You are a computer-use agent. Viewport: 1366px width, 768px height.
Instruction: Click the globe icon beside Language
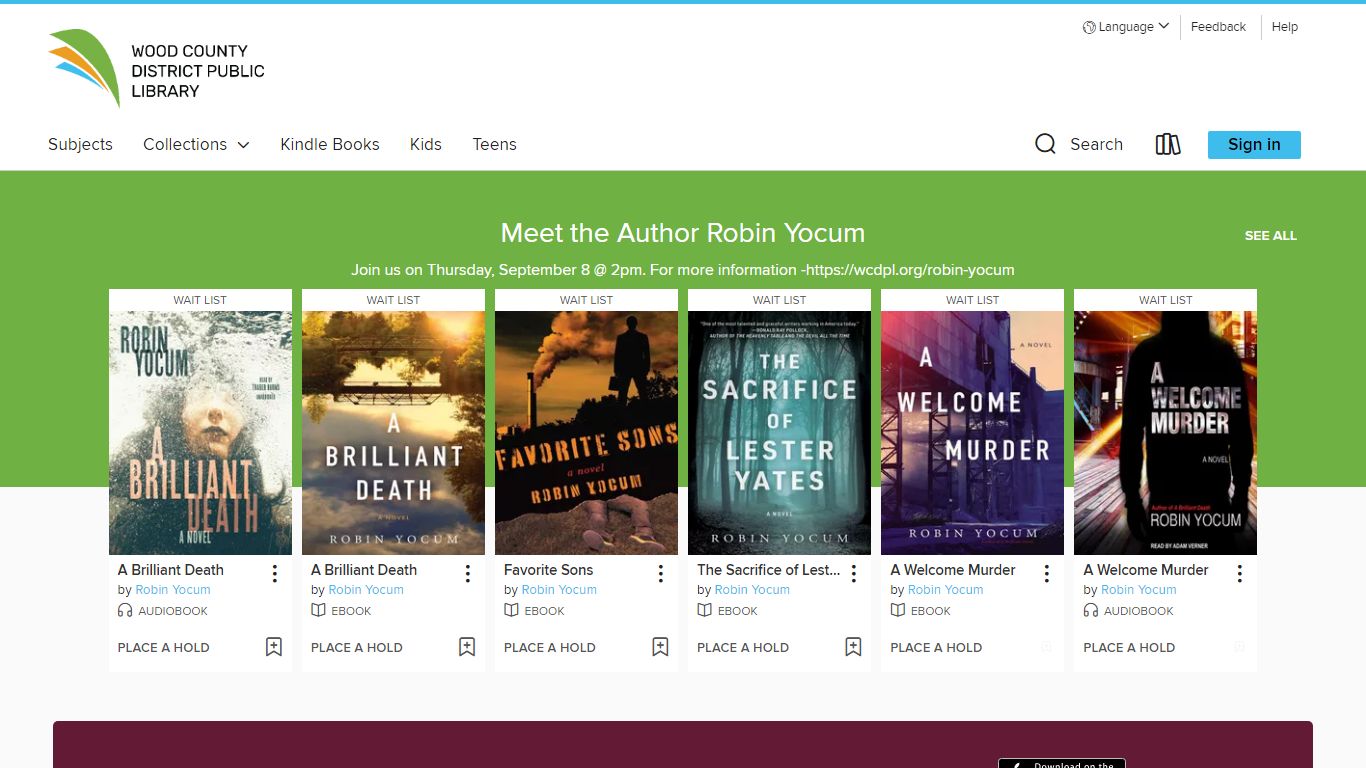point(1089,27)
